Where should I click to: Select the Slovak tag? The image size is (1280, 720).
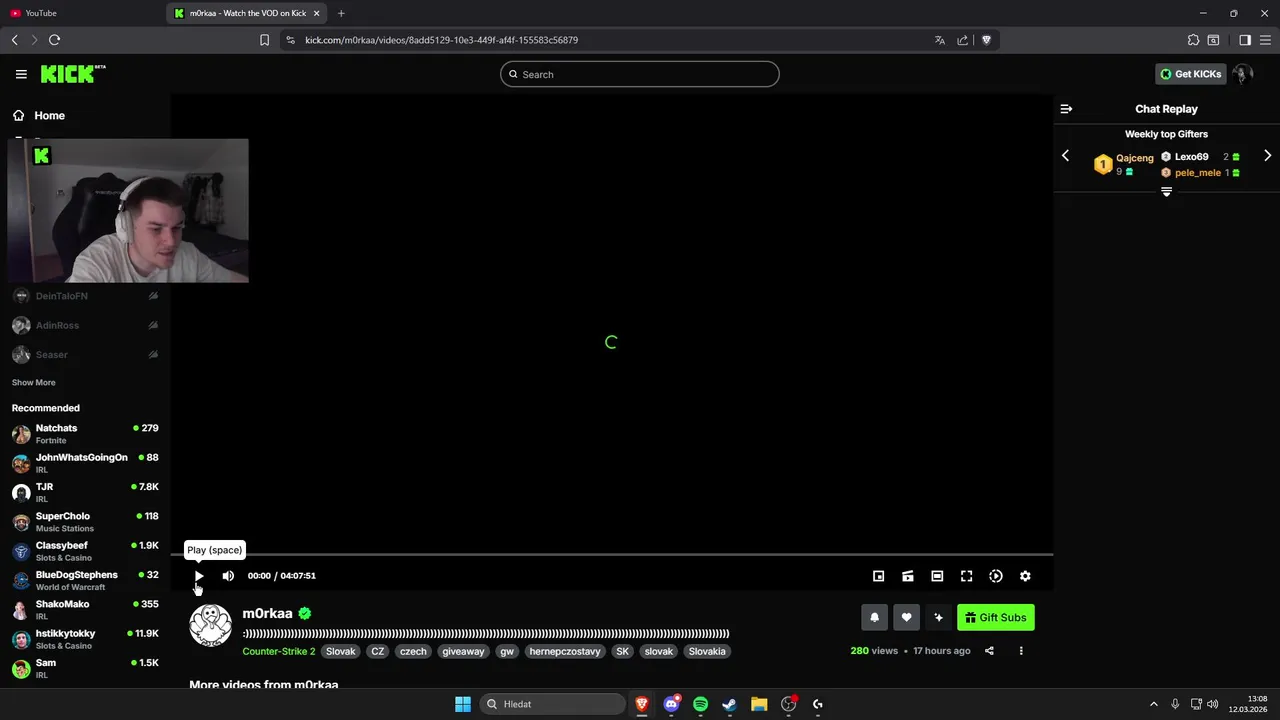340,651
